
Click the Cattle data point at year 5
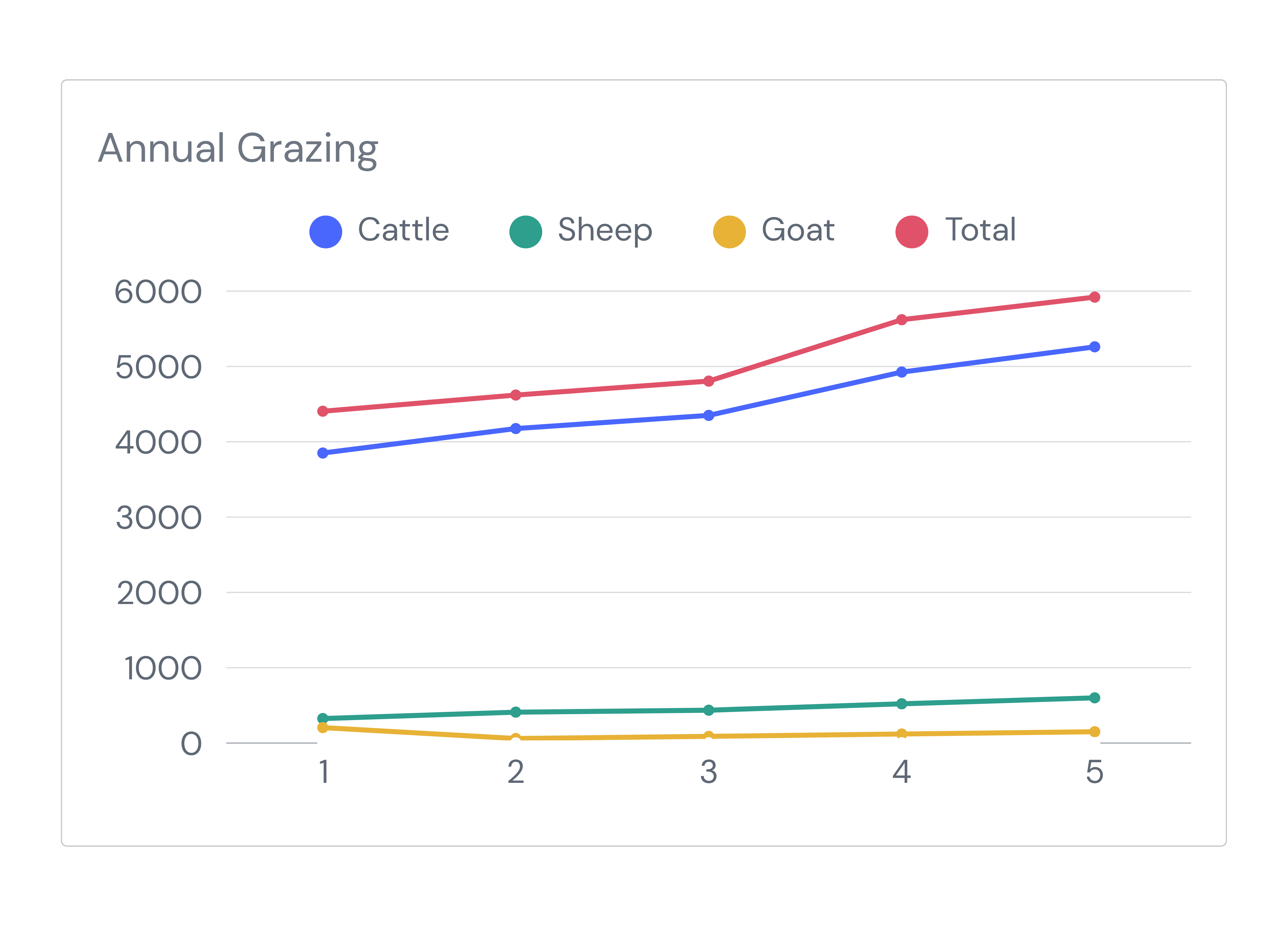coord(1094,346)
